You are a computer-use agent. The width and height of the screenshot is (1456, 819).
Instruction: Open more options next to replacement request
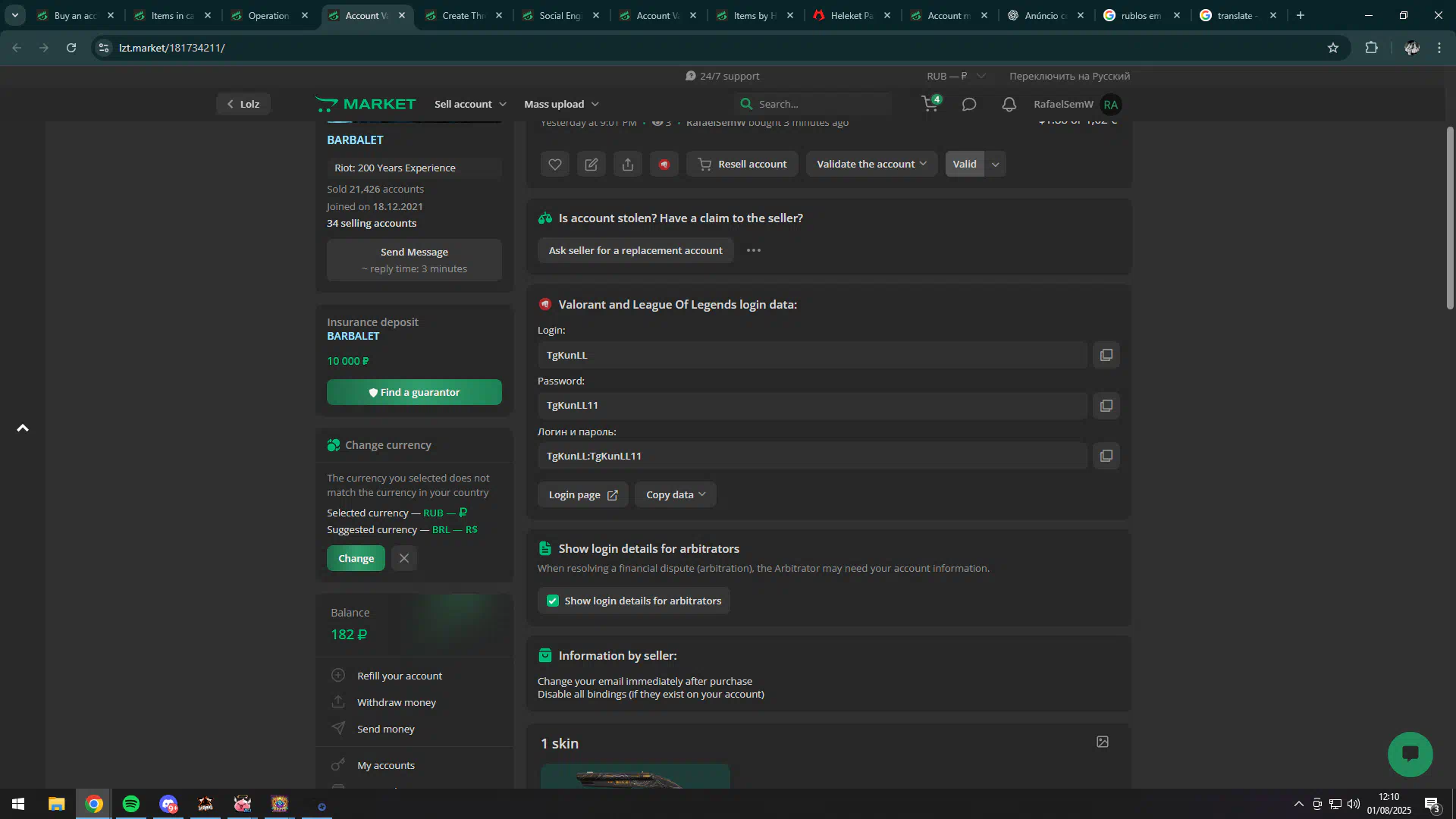pyautogui.click(x=753, y=250)
